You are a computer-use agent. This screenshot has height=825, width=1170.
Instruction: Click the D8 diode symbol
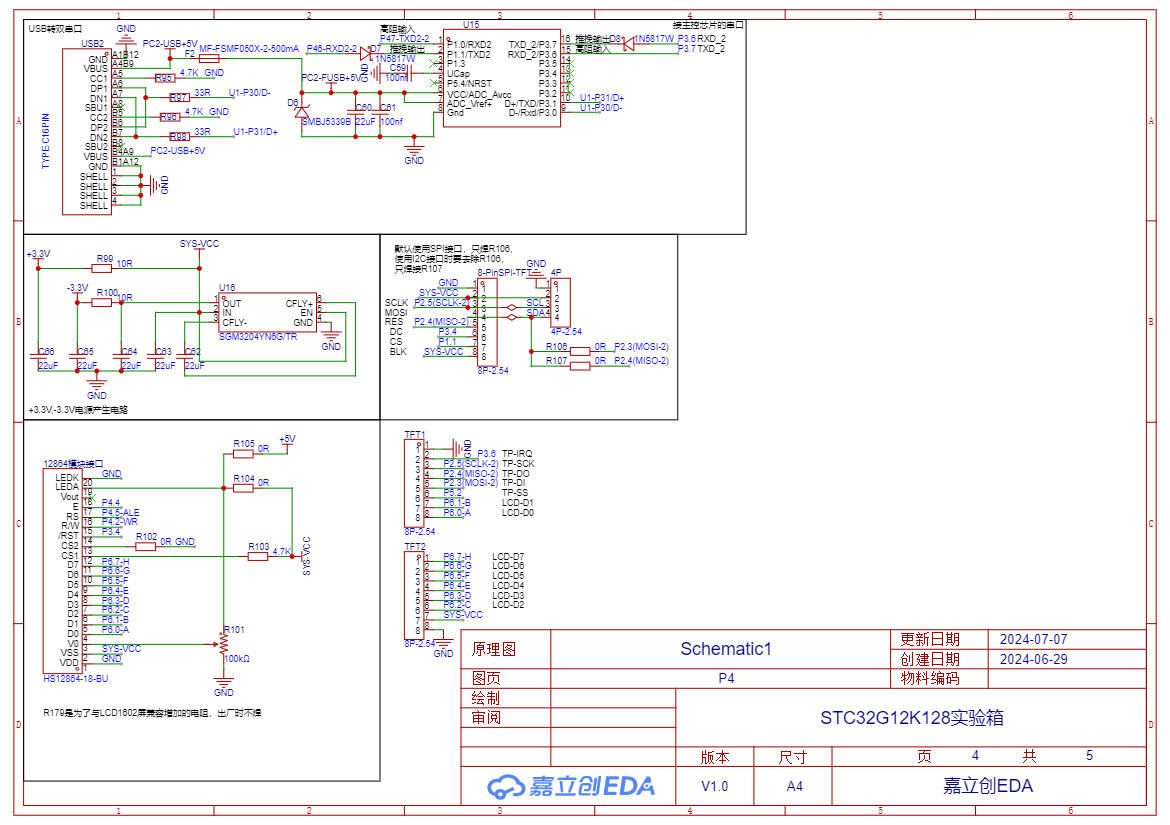(628, 43)
